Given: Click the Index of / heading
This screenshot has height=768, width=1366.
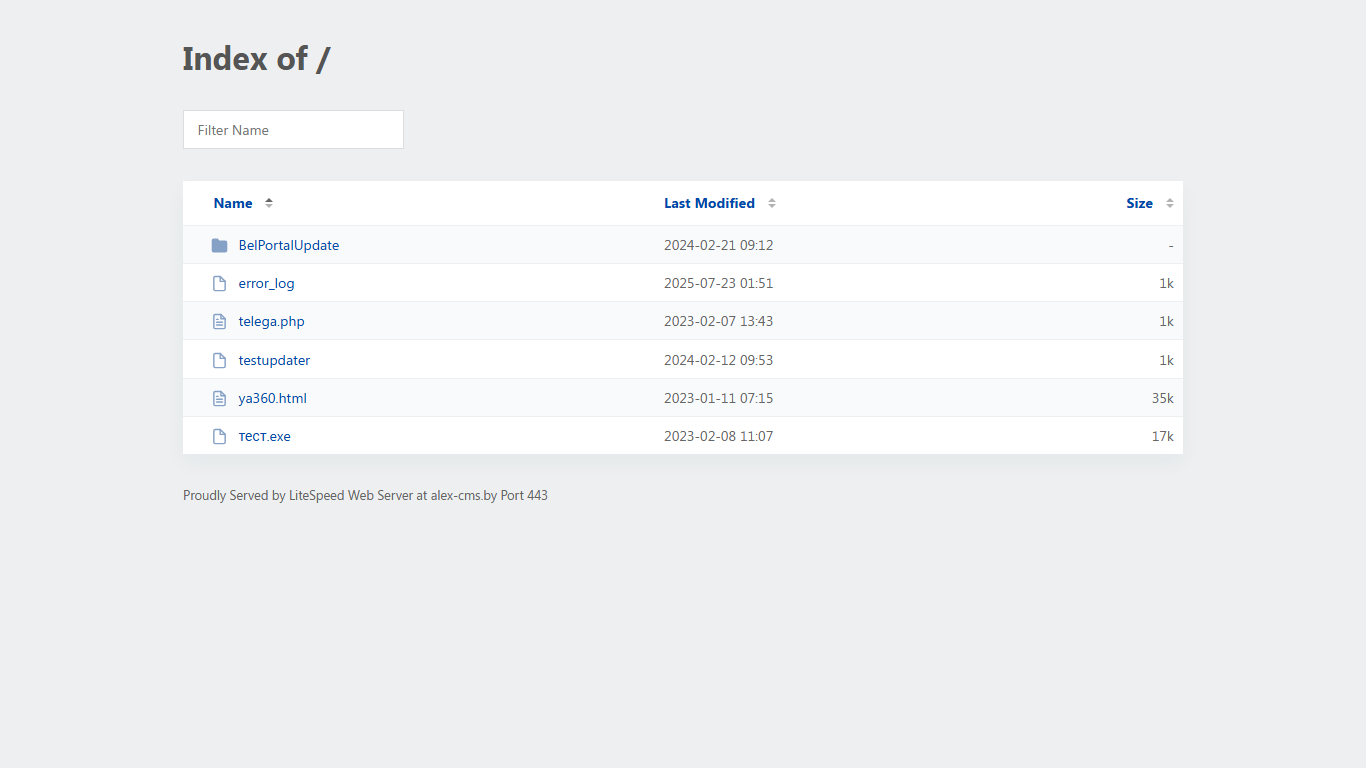Looking at the screenshot, I should [256, 59].
